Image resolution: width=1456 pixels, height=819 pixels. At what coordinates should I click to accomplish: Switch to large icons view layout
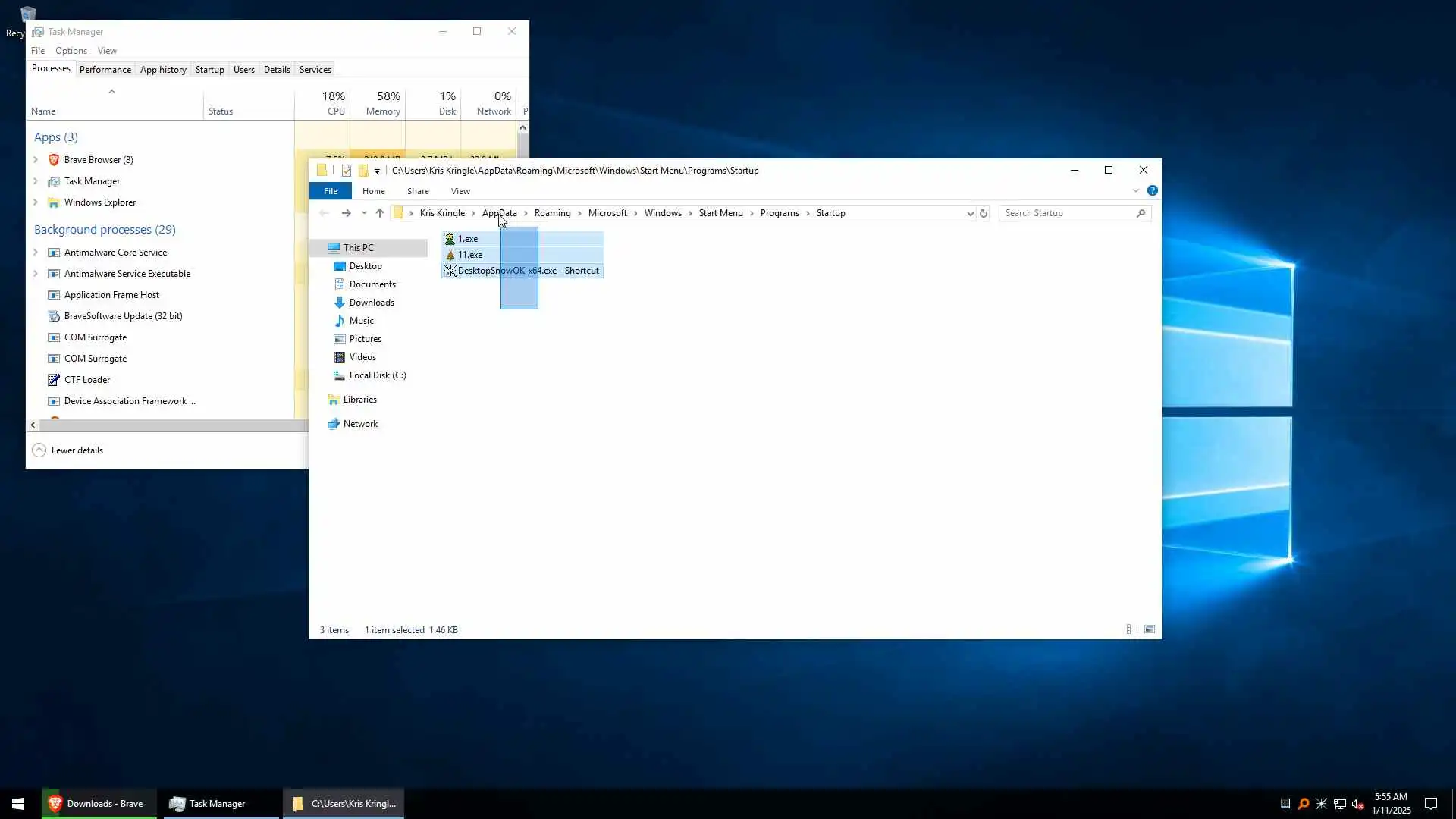pos(1150,629)
